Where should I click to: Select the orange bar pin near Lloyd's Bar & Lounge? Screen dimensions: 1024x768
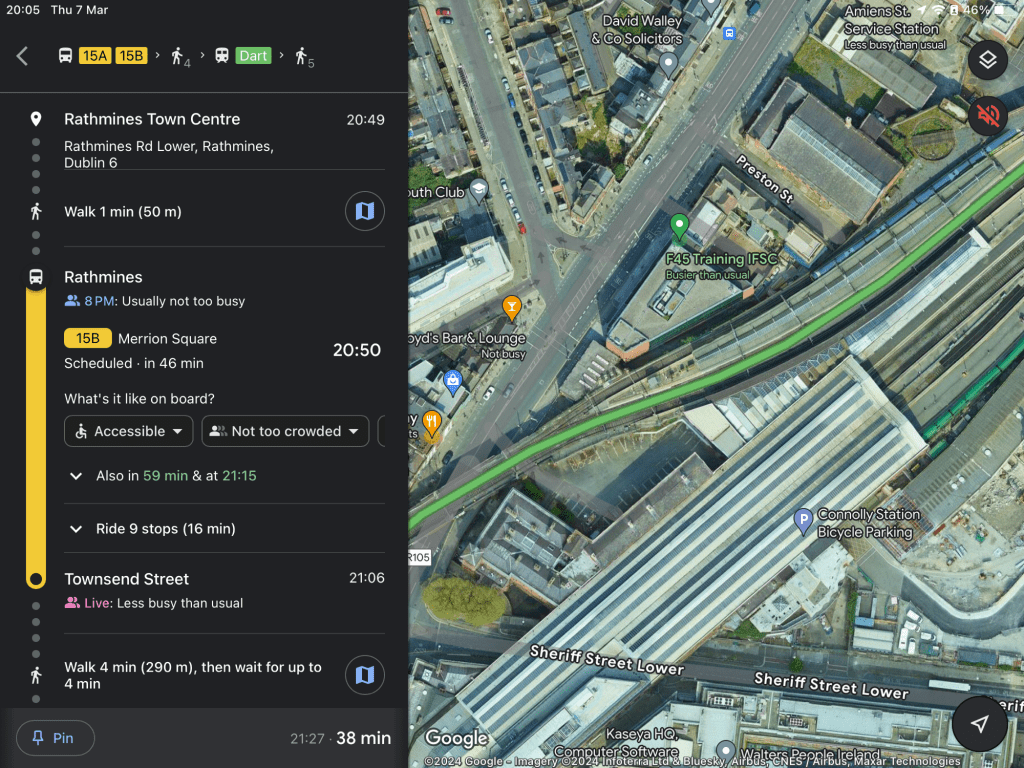point(512,307)
